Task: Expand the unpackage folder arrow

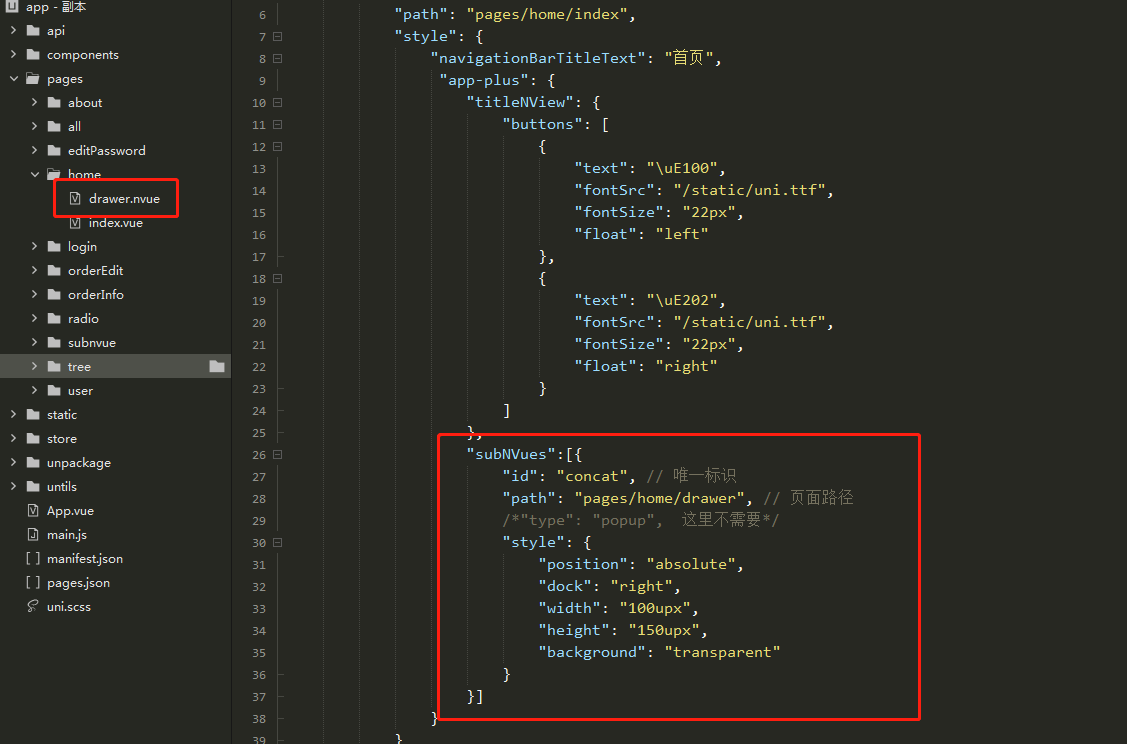Action: click(14, 462)
